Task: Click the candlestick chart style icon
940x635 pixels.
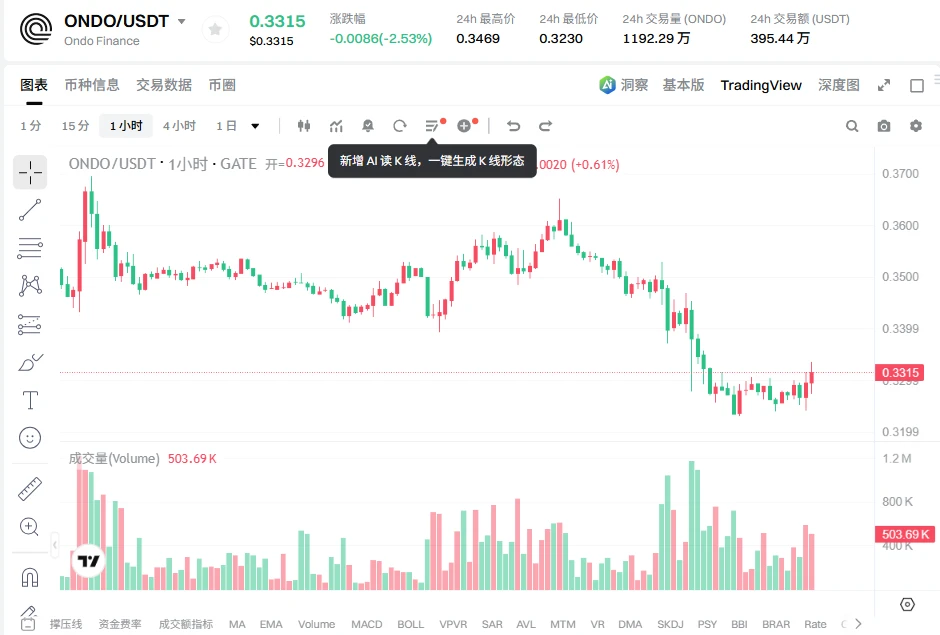Action: (304, 126)
